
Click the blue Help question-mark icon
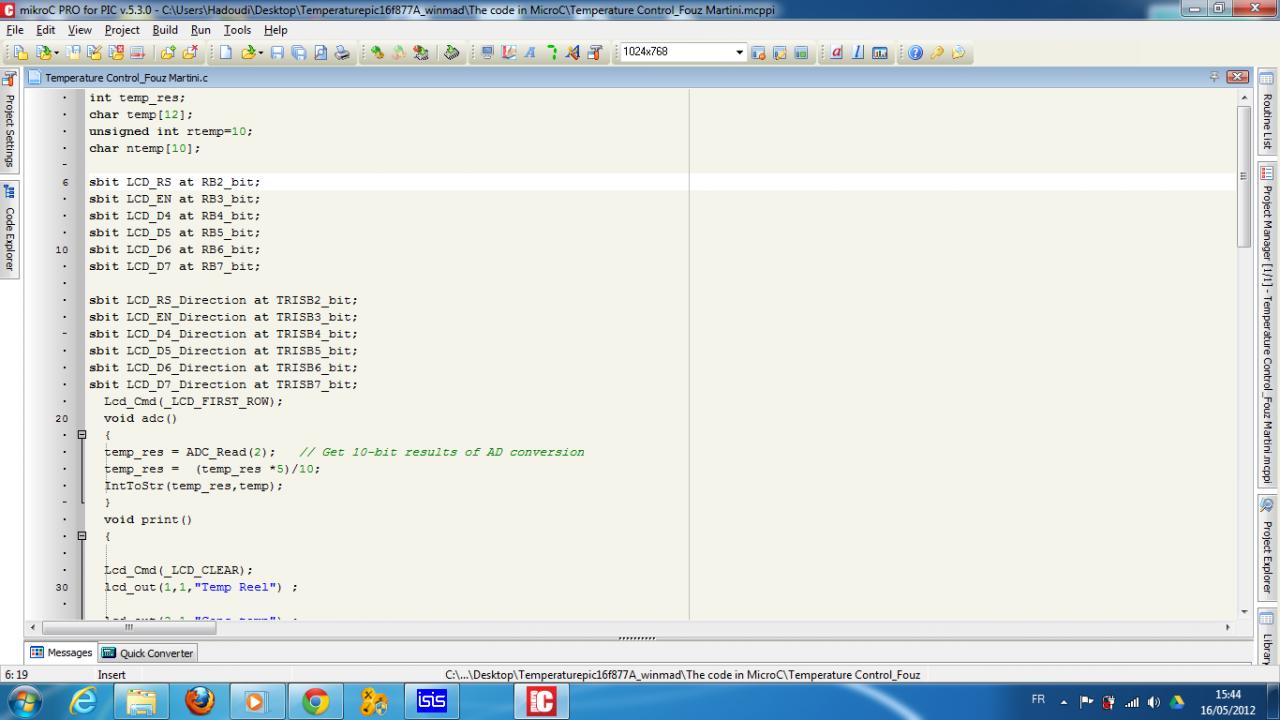(915, 52)
